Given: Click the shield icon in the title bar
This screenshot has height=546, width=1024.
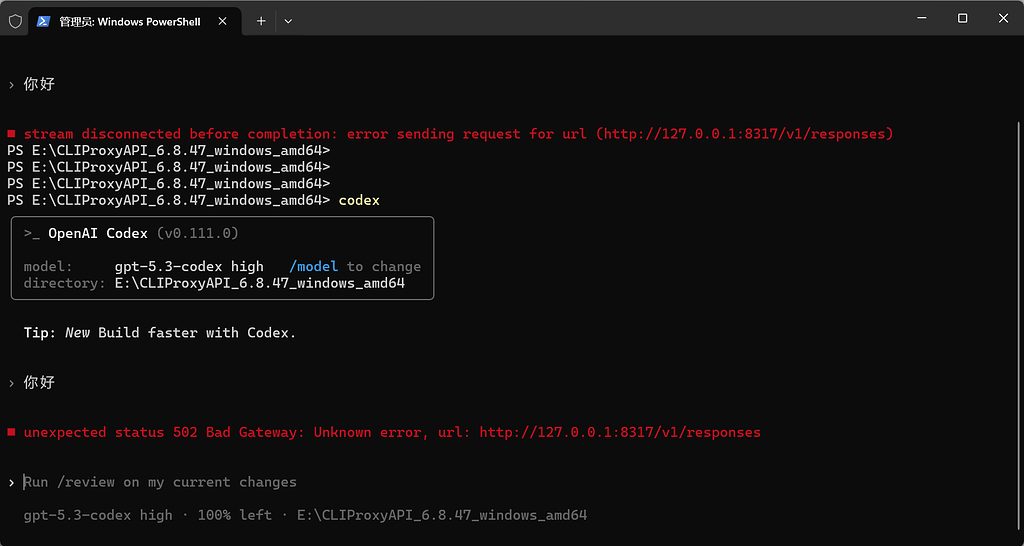Looking at the screenshot, I should click(14, 21).
